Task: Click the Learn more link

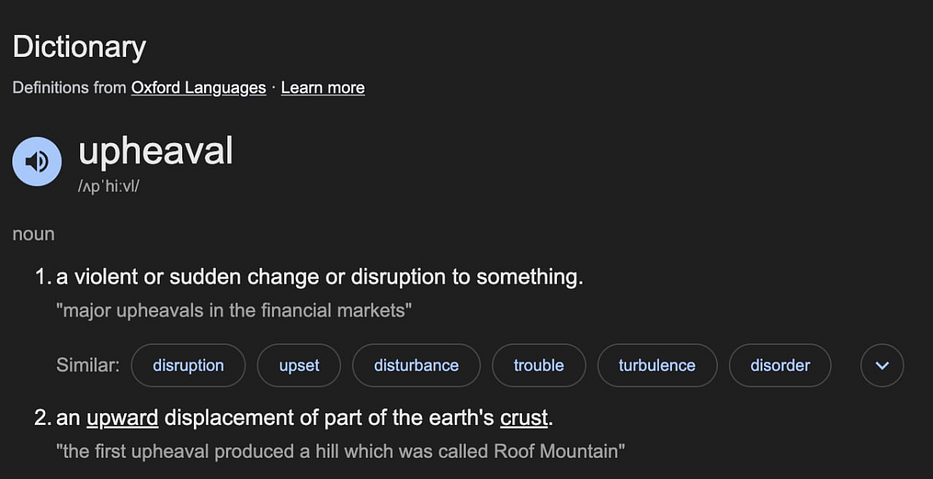Action: pyautogui.click(x=322, y=88)
